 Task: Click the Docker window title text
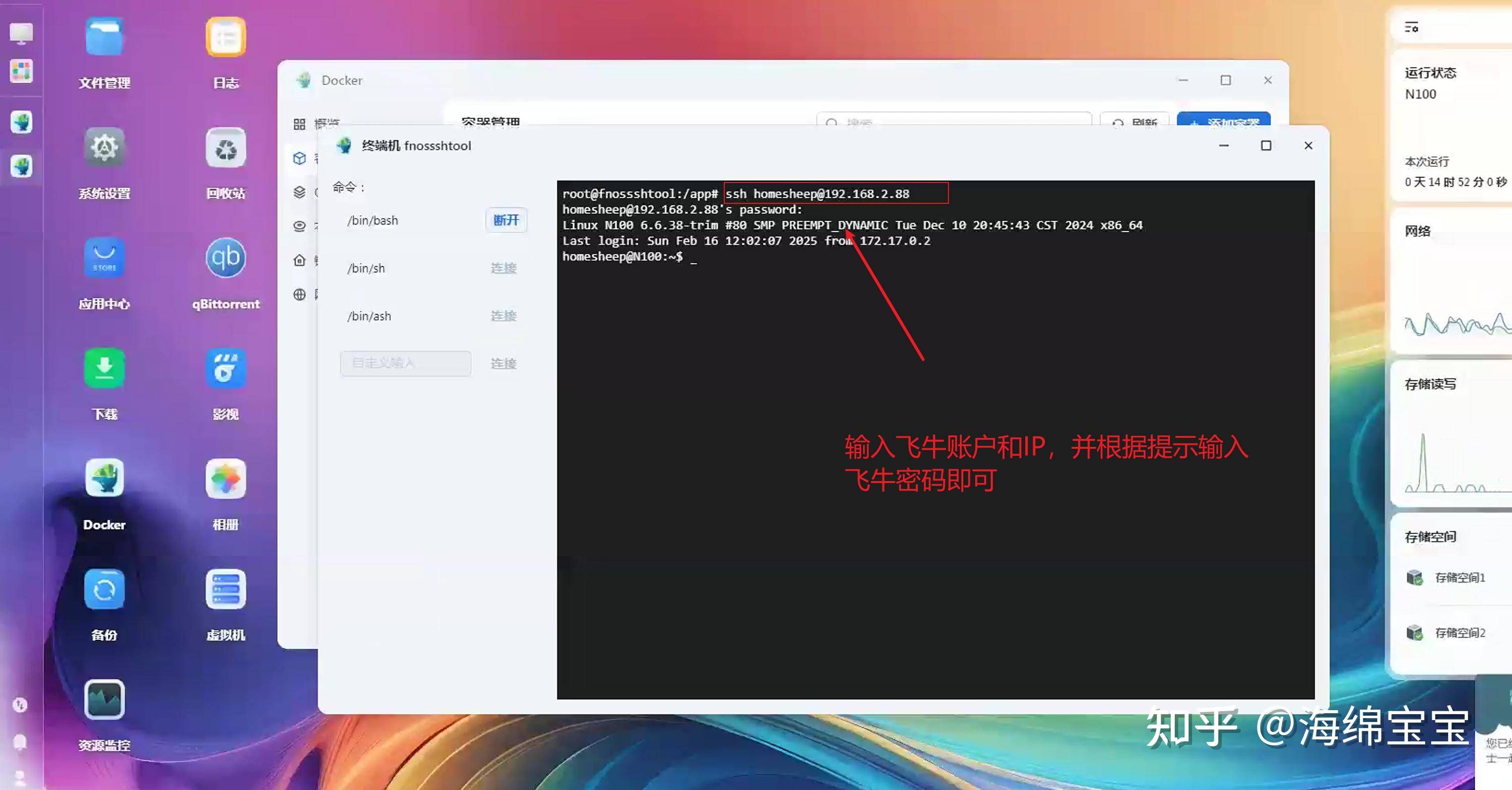click(x=342, y=80)
